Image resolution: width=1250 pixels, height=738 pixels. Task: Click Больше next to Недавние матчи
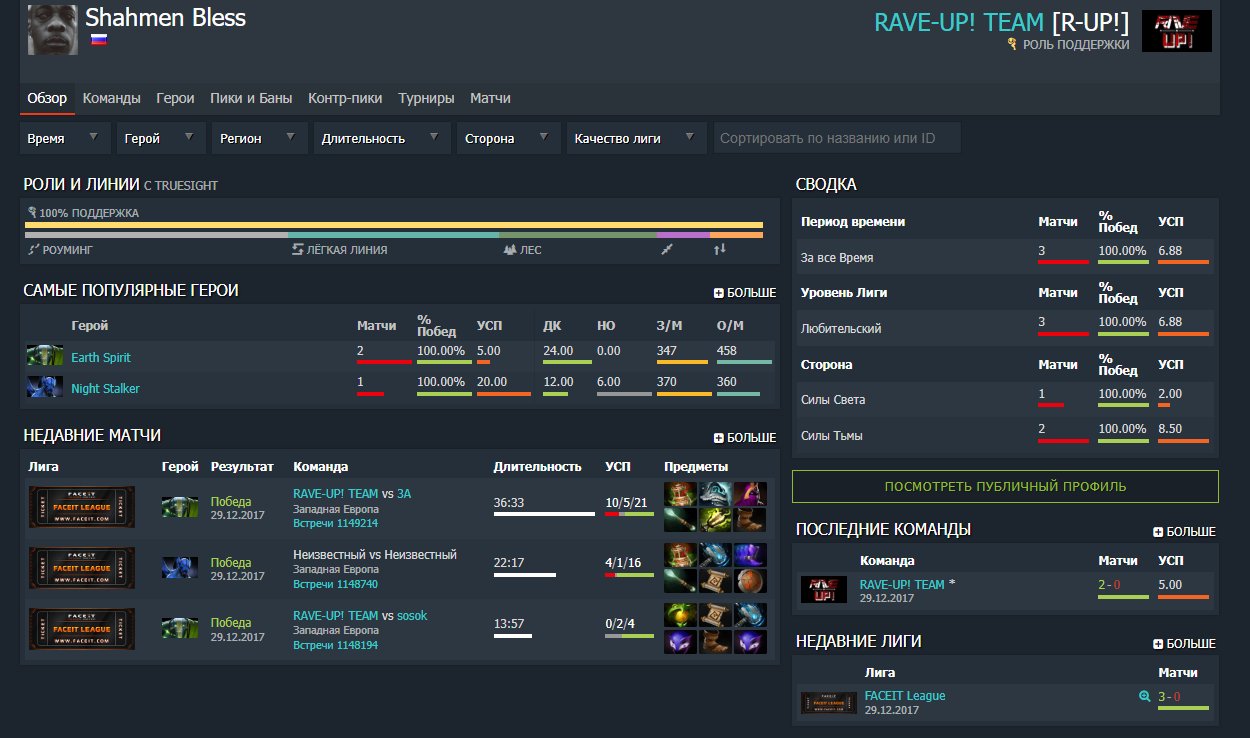click(x=744, y=437)
